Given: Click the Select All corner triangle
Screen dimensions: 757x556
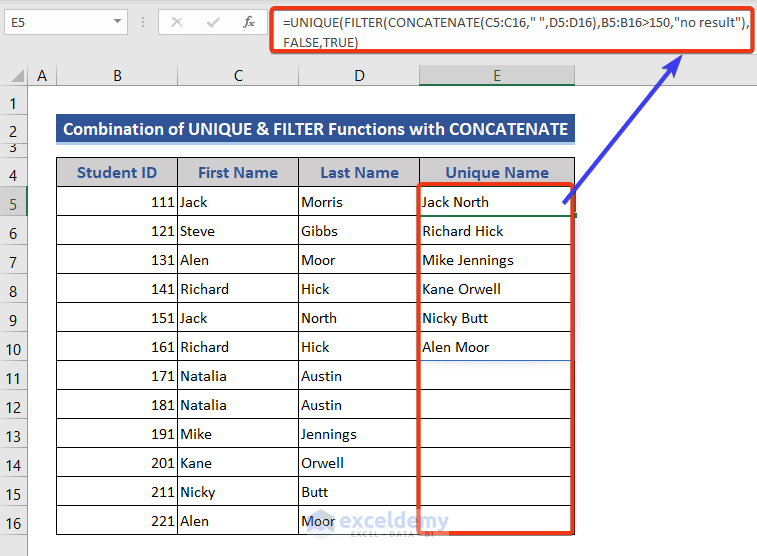Looking at the screenshot, I should 17,76.
